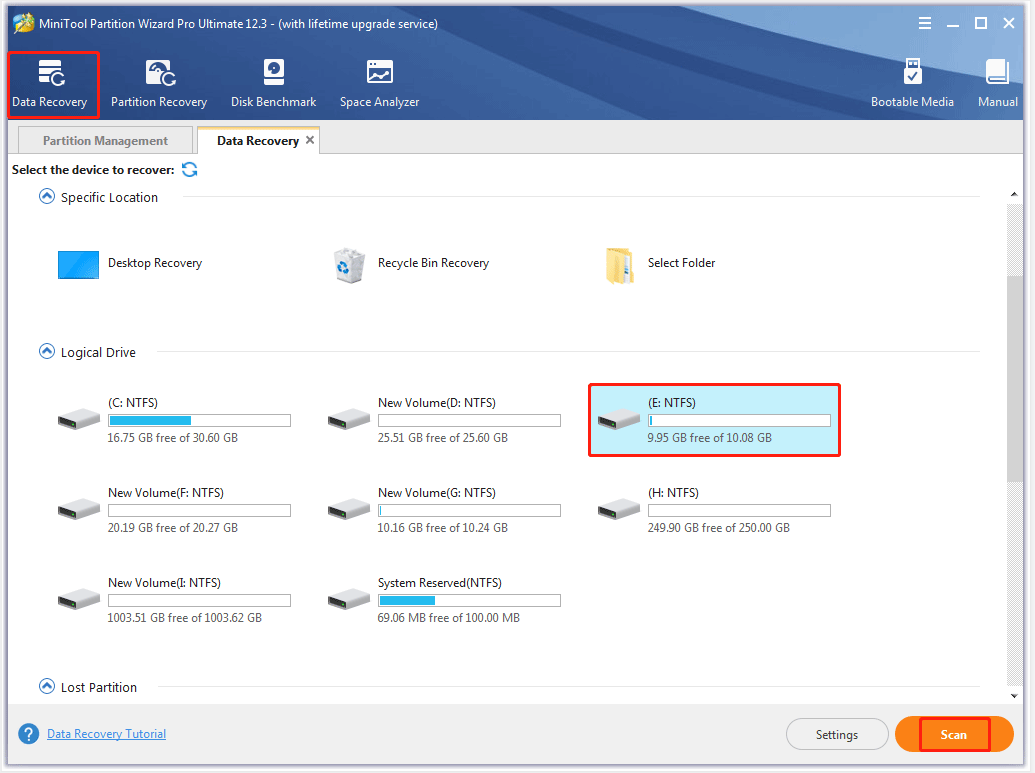Click the Scan button

954,734
